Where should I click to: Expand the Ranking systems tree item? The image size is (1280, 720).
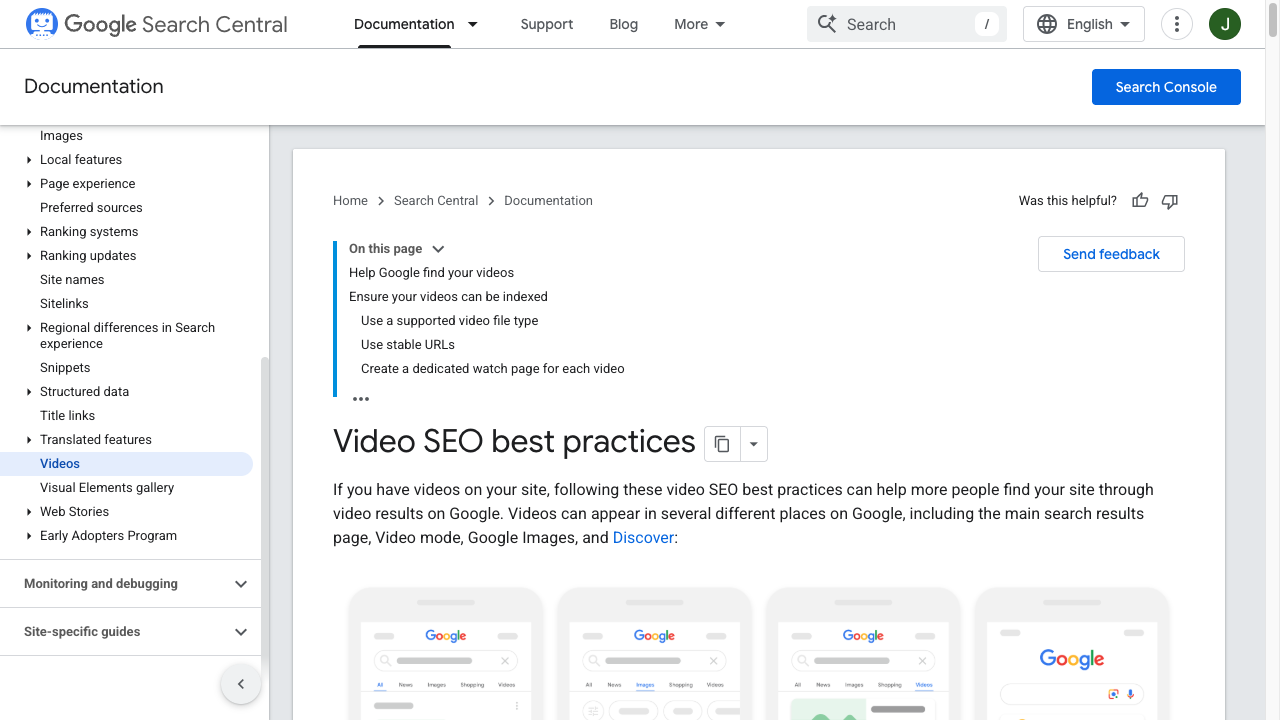[29, 232]
